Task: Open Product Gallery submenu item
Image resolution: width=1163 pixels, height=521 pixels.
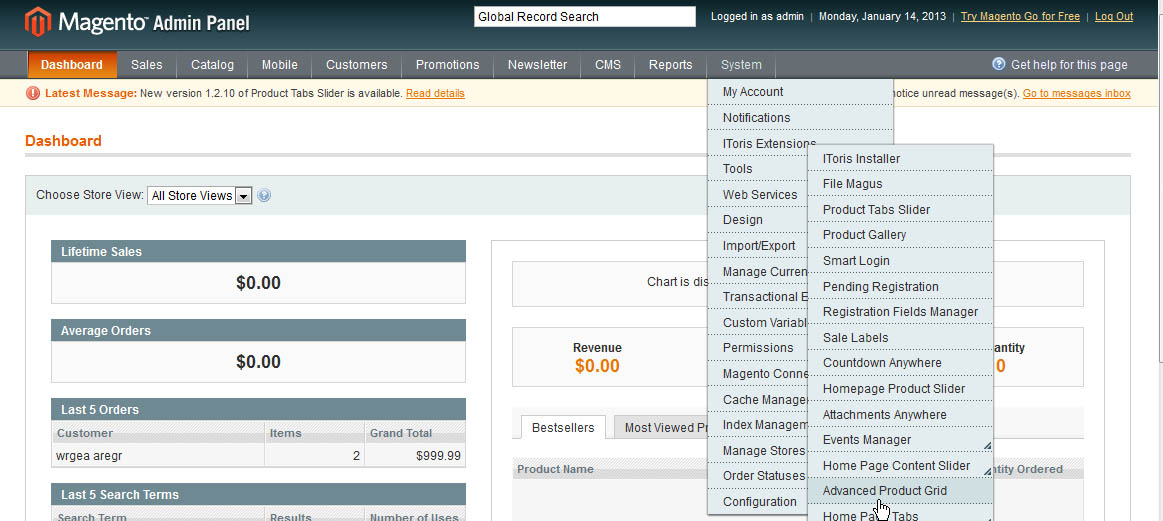Action: click(x=900, y=235)
